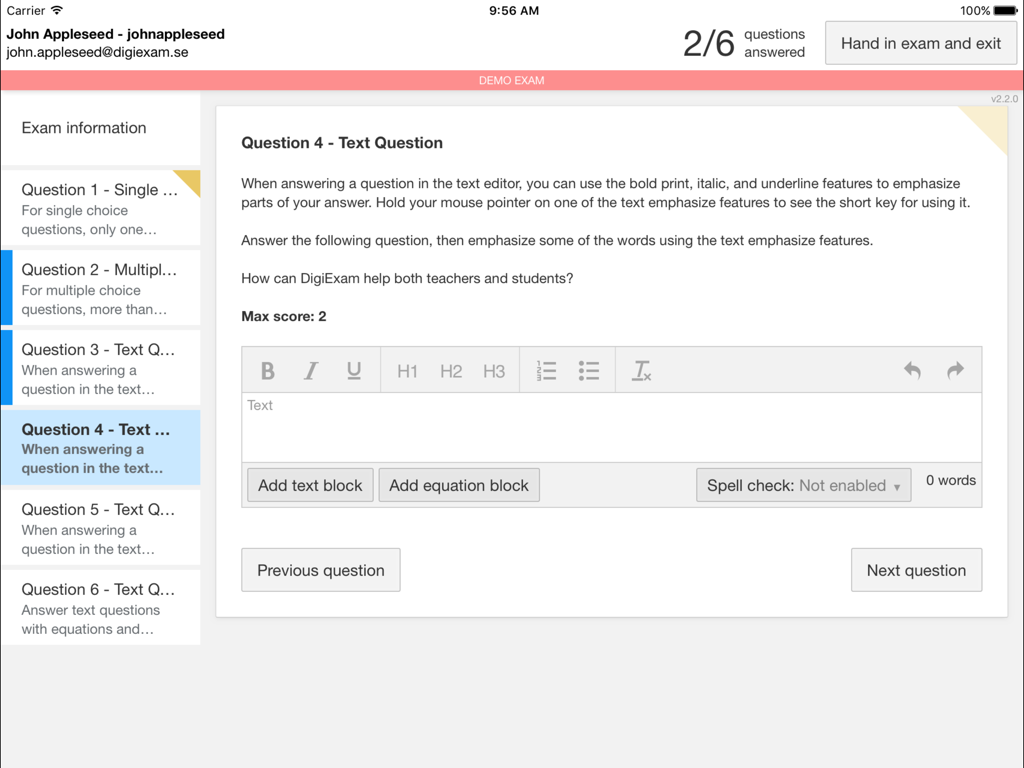Image resolution: width=1024 pixels, height=768 pixels.
Task: Go to the Next question
Action: [916, 569]
